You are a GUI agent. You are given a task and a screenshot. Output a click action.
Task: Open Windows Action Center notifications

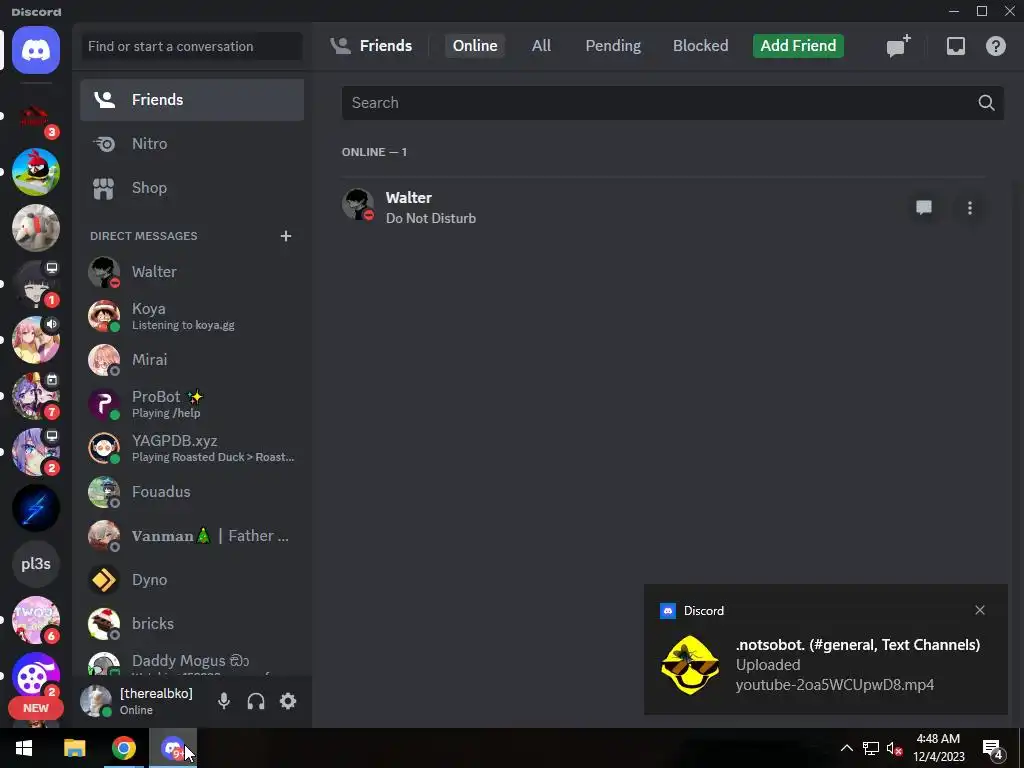click(x=993, y=750)
